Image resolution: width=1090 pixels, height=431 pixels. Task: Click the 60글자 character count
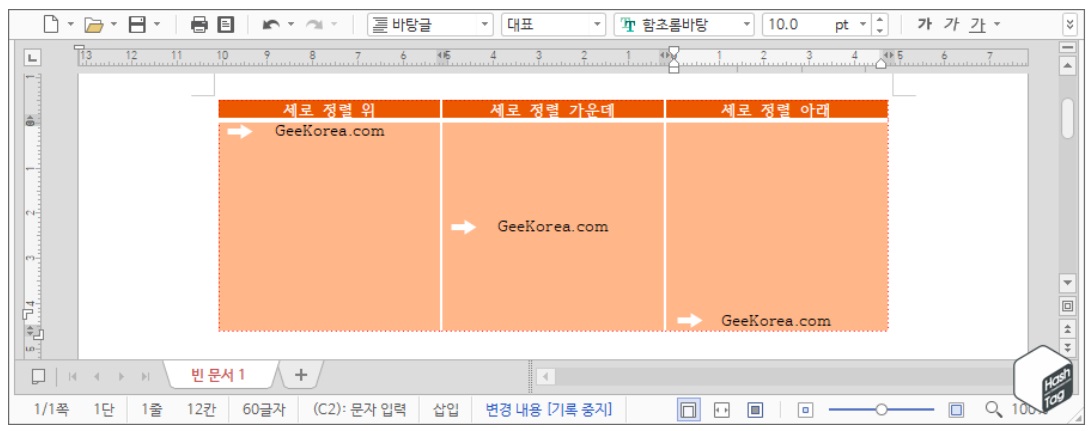(x=263, y=410)
